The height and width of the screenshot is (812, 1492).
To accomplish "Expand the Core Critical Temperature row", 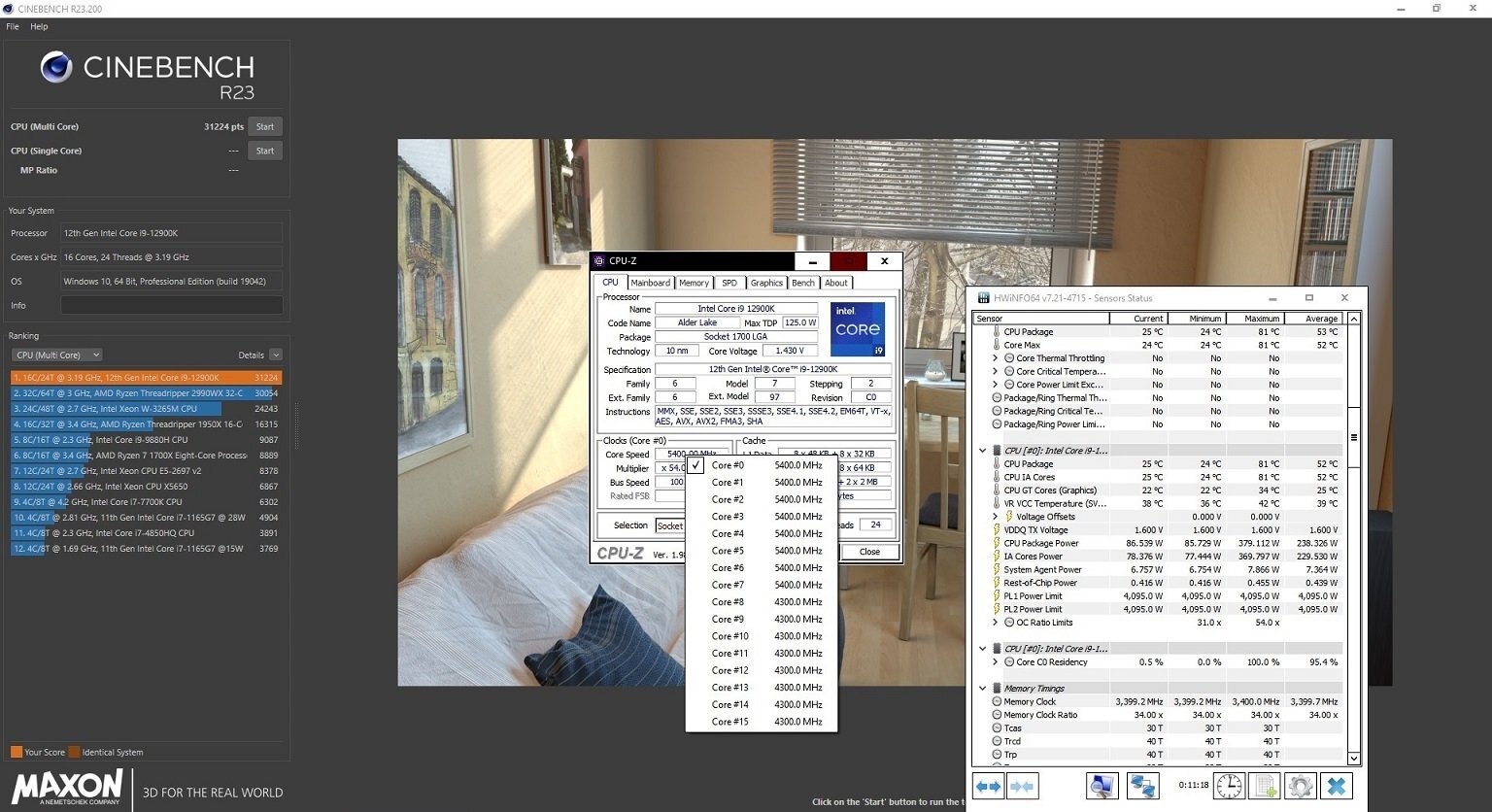I will click(995, 371).
